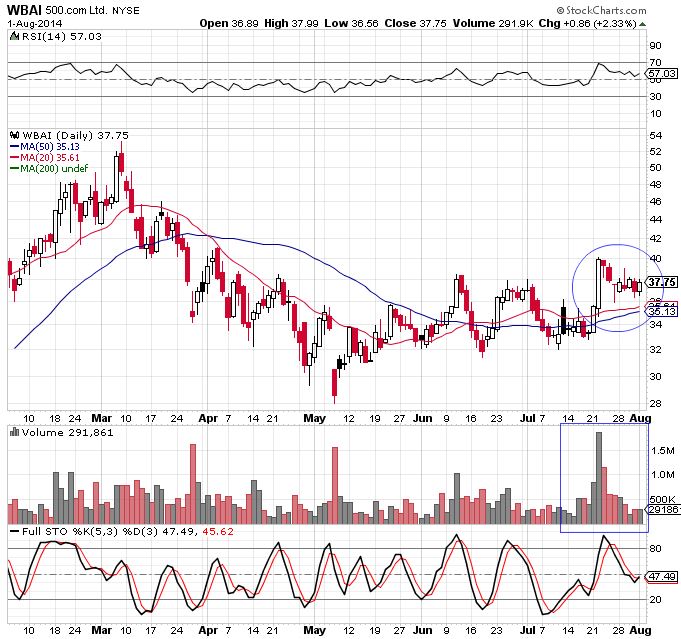Image resolution: width=681 pixels, height=639 pixels.
Task: Click the 54 label on the price axis
Action: pyautogui.click(x=655, y=136)
